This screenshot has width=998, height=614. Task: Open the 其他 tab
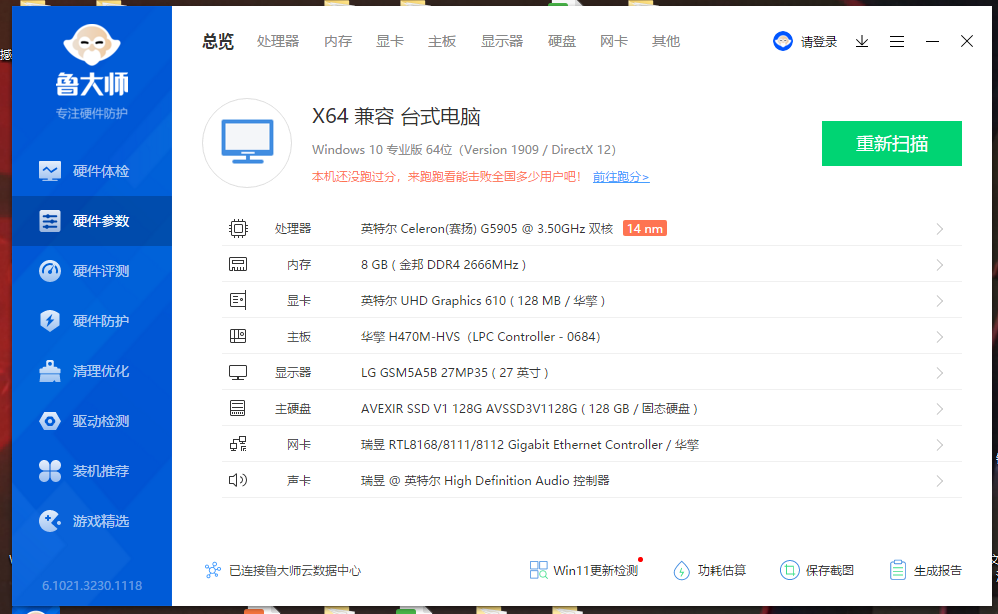click(x=666, y=41)
